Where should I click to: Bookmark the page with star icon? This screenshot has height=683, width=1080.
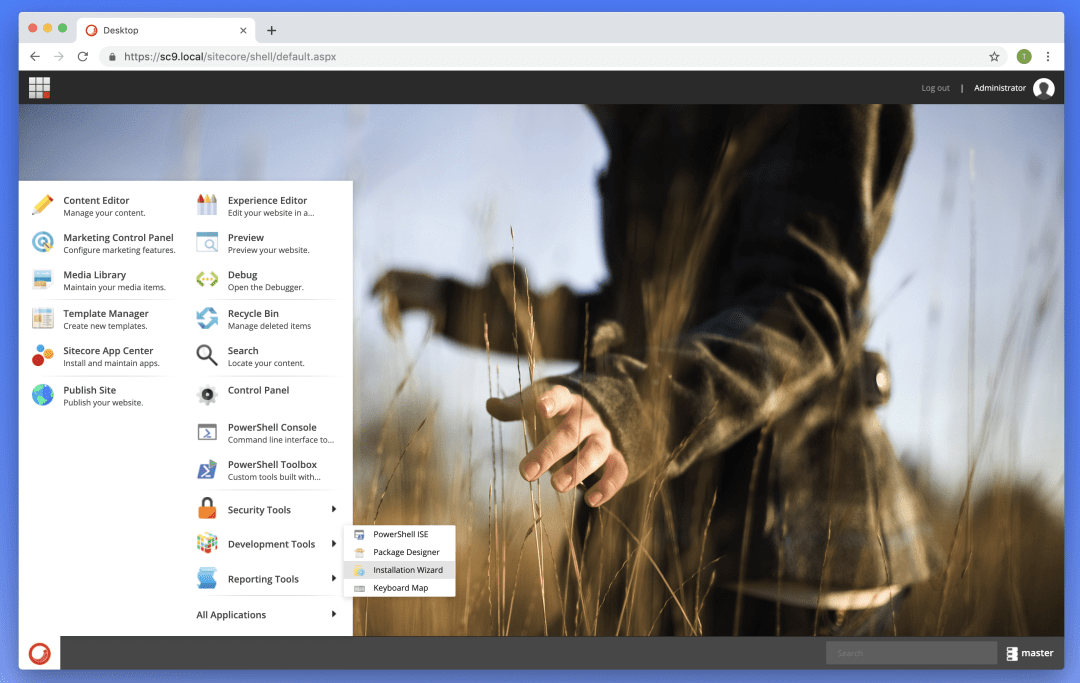tap(994, 57)
